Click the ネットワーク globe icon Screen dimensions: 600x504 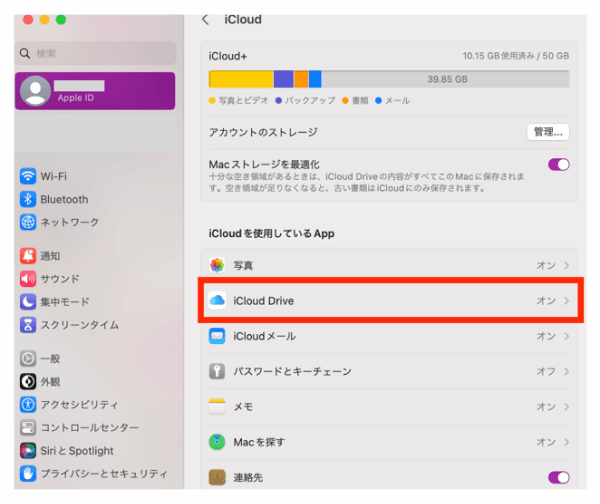(28, 222)
